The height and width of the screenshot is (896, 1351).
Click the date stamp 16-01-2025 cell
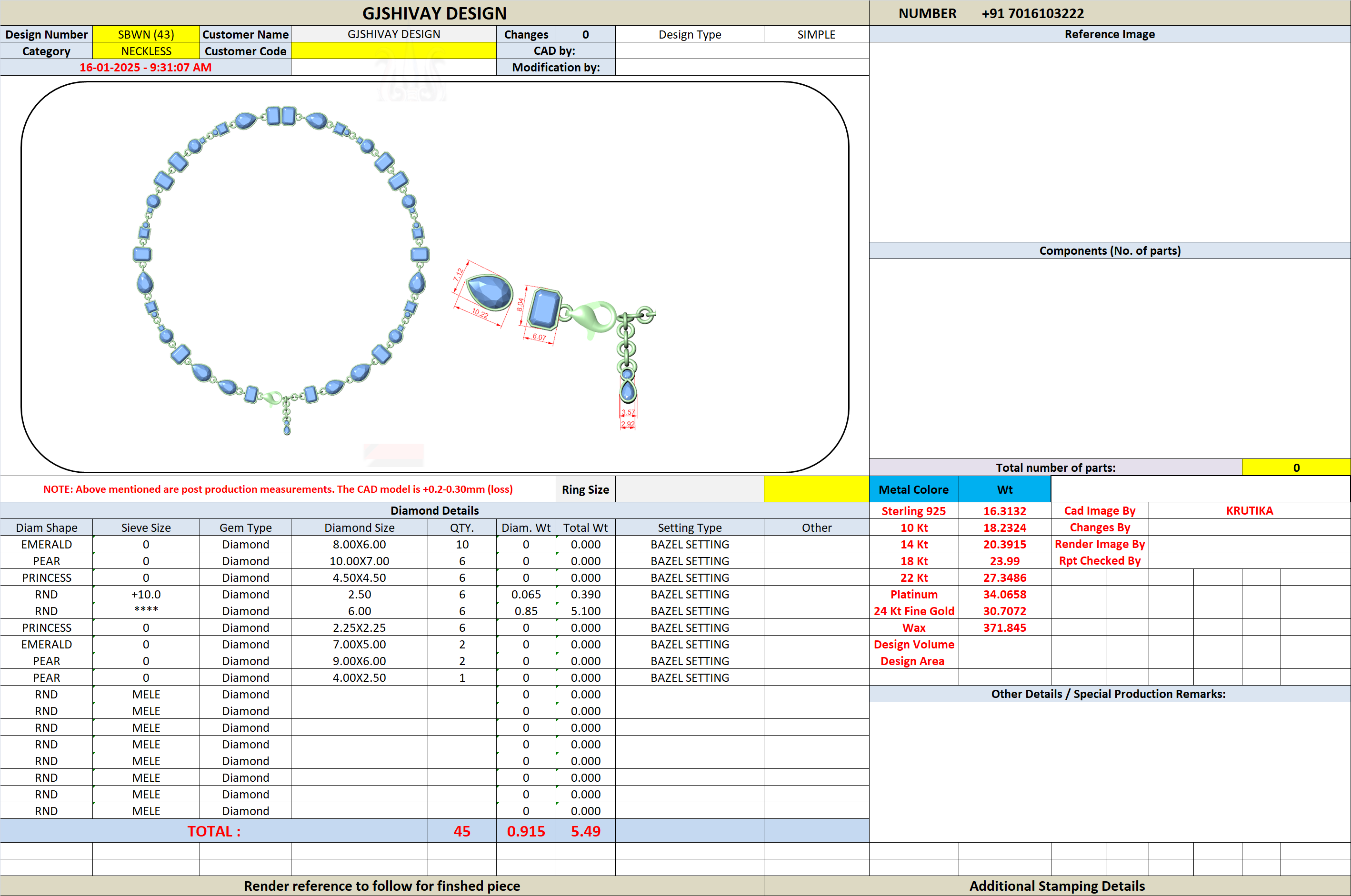coord(146,68)
